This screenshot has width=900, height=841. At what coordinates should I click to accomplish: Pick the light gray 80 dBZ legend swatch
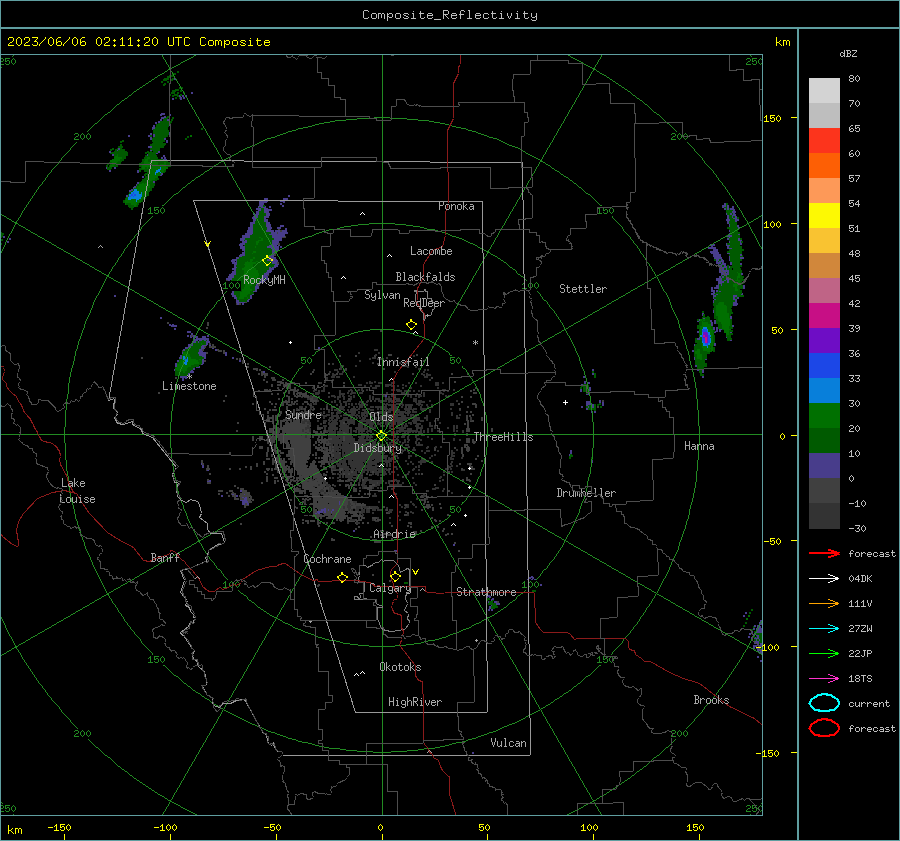824,91
